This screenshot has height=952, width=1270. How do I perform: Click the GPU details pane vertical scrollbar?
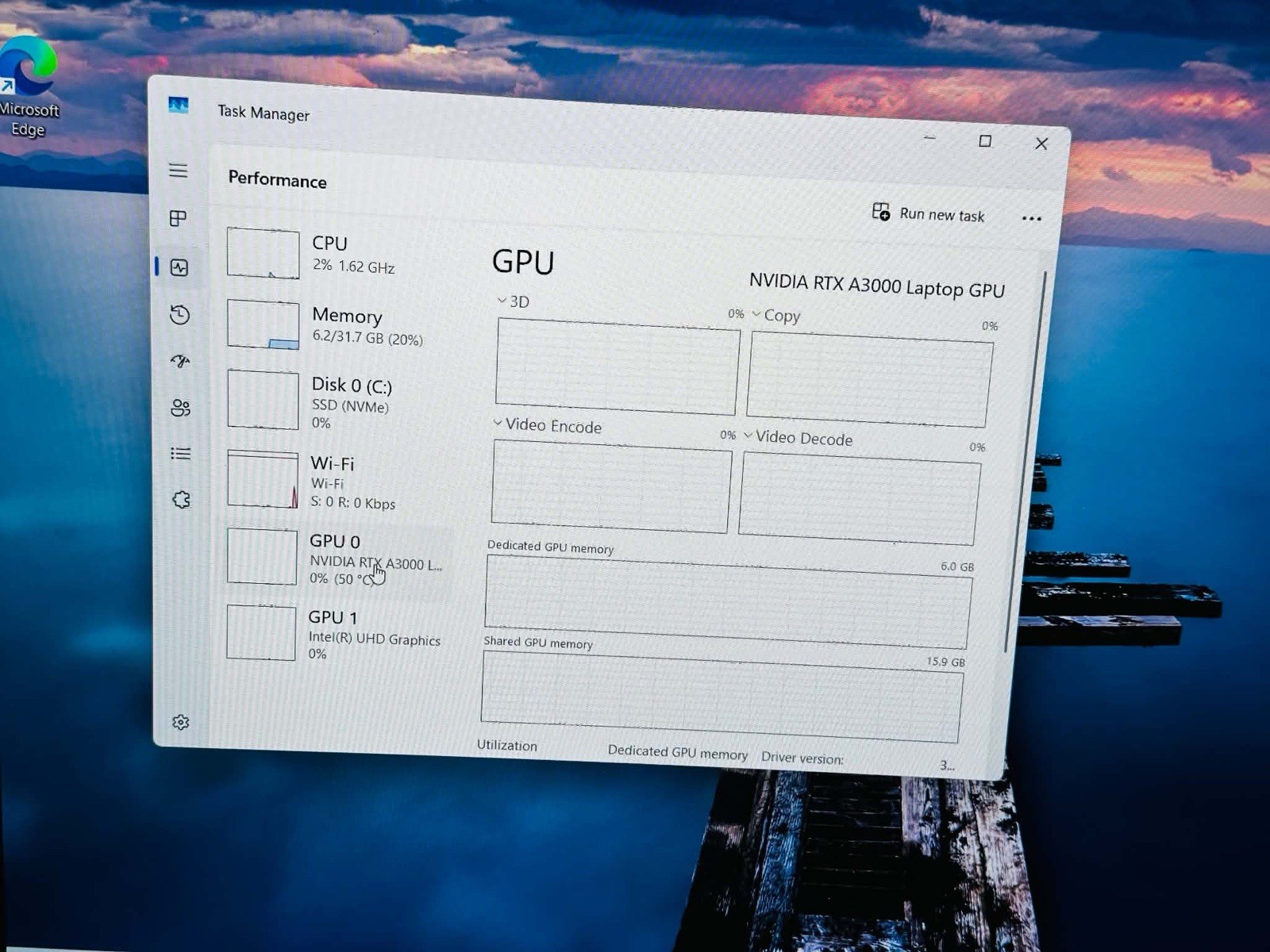pos(1026,463)
